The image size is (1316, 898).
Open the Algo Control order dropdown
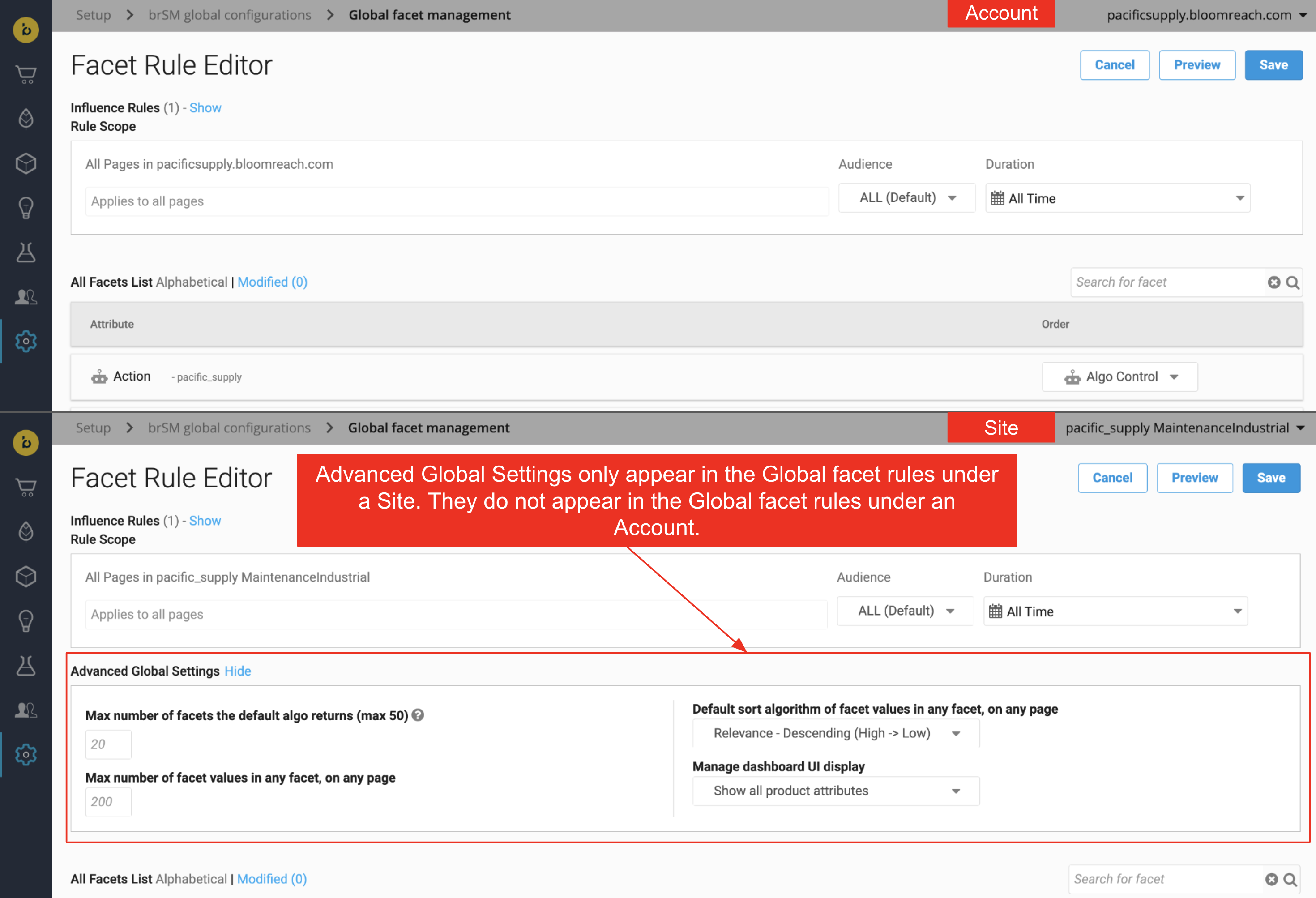click(x=1119, y=376)
